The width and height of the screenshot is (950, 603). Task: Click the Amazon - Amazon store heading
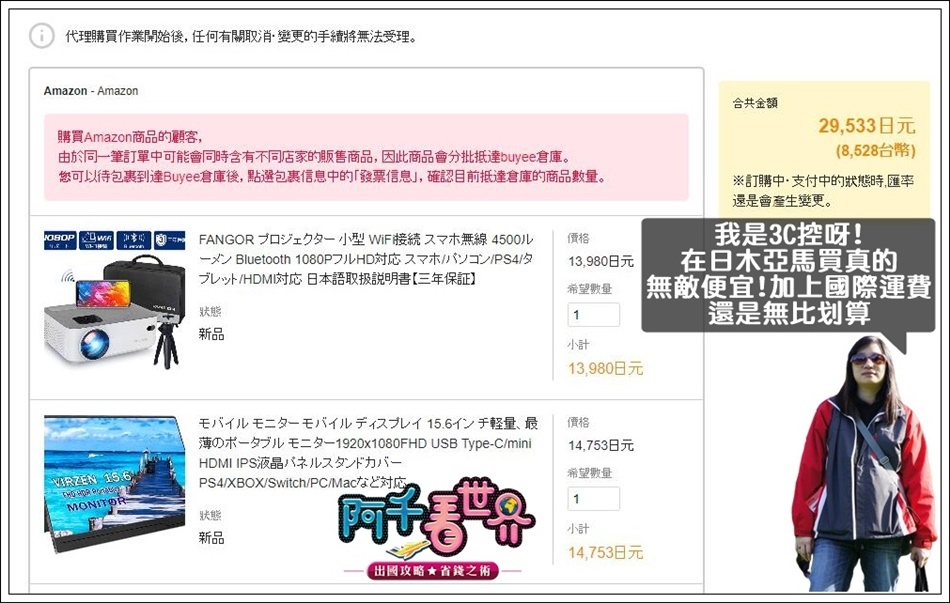(x=91, y=91)
